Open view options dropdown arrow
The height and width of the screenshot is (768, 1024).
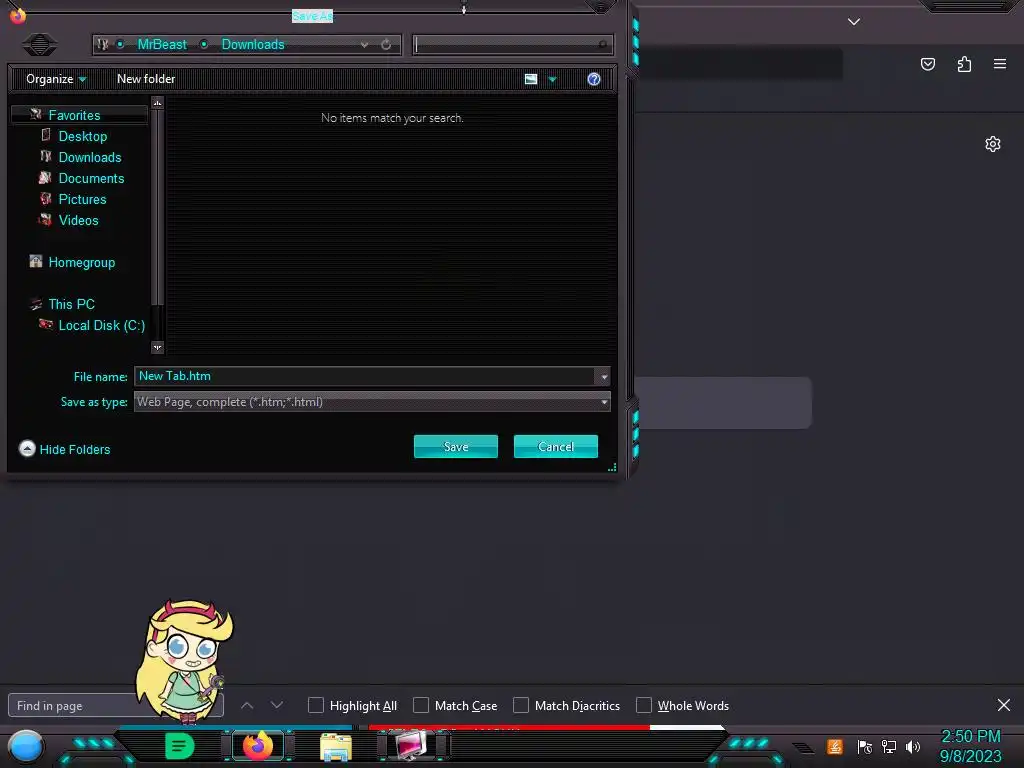[x=552, y=80]
